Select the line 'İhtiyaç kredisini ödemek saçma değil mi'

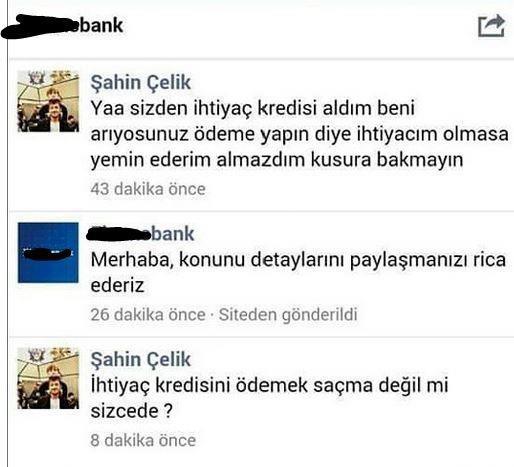pyautogui.click(x=269, y=386)
